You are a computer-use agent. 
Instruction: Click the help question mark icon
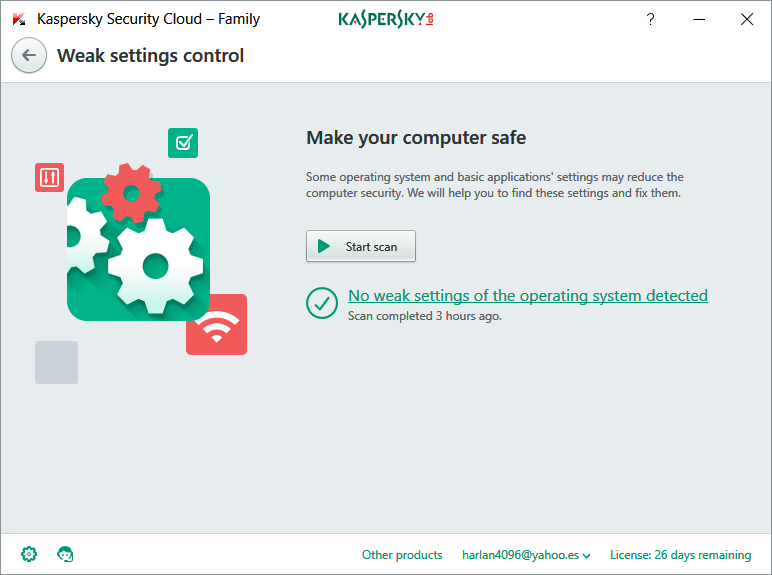pyautogui.click(x=650, y=19)
